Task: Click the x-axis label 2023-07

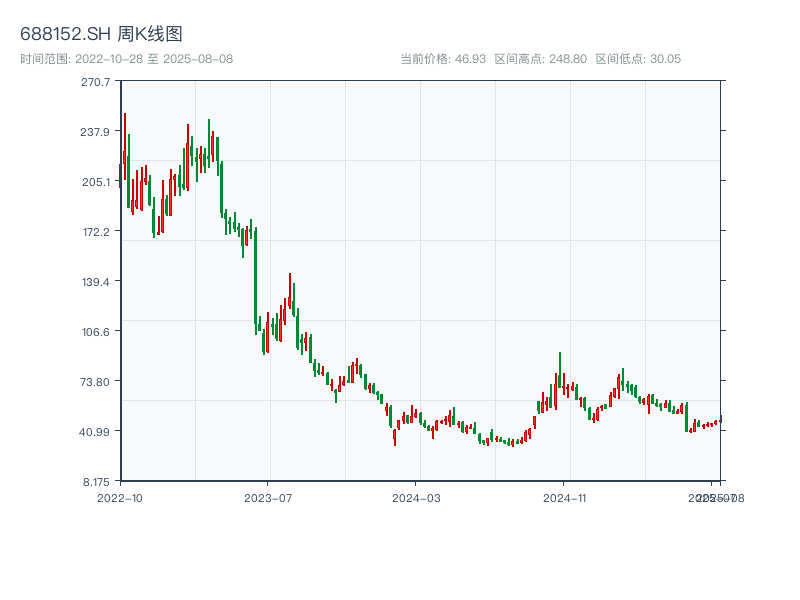Action: (268, 498)
